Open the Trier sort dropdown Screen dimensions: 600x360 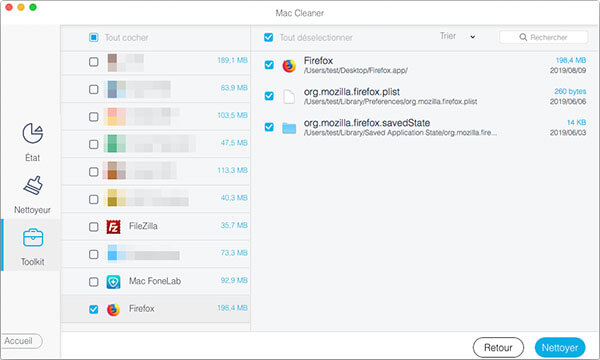pos(458,36)
